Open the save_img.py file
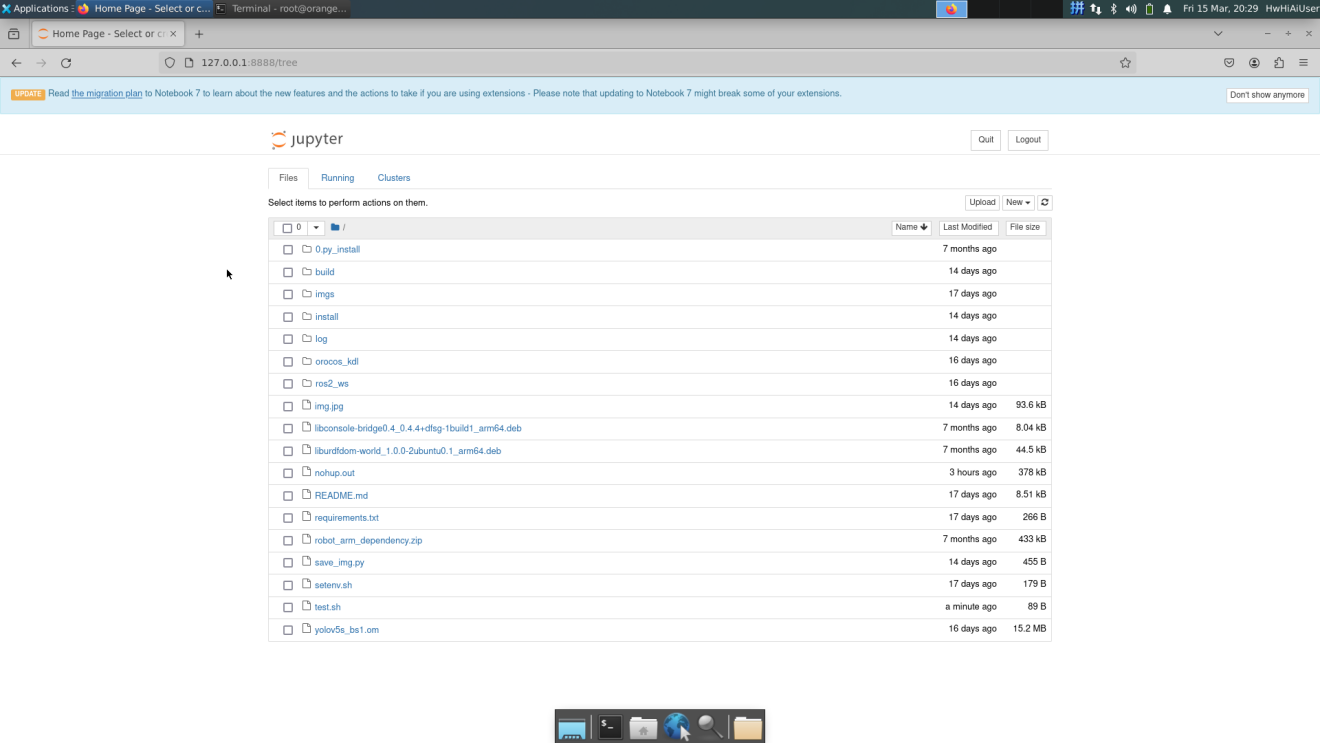Image resolution: width=1320 pixels, height=743 pixels. point(339,563)
